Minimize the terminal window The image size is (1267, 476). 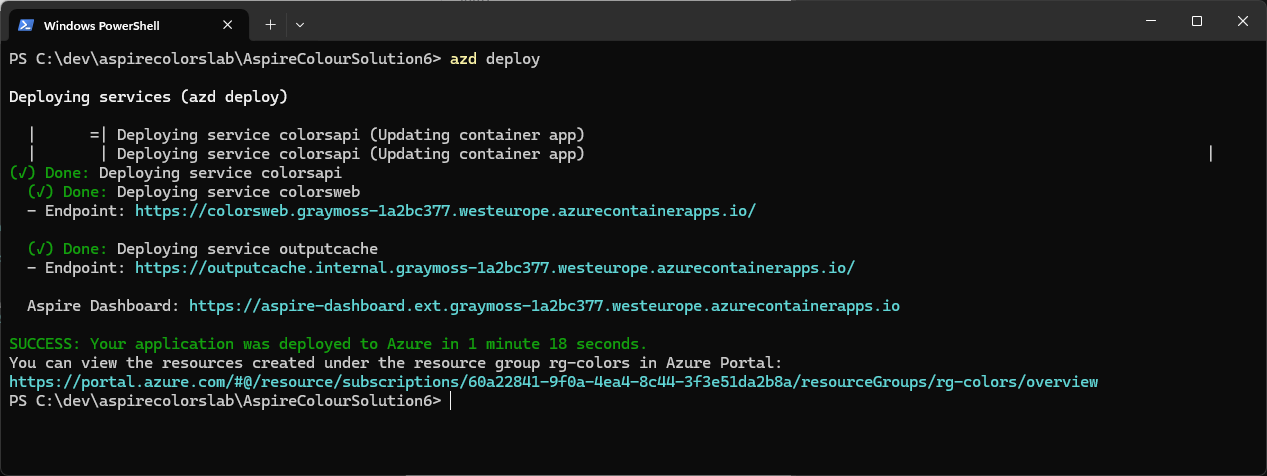click(1150, 21)
